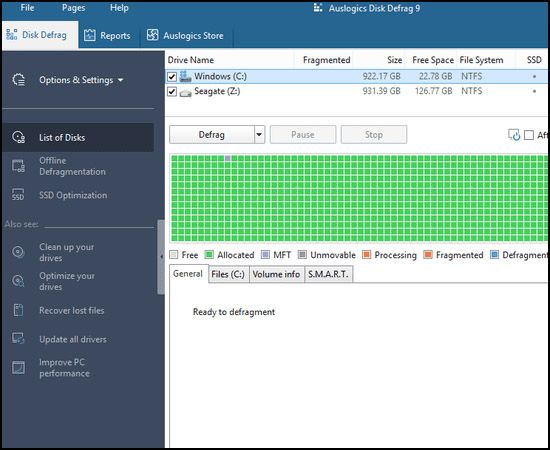
Task: Click the Update all drivers icon
Action: tap(18, 339)
